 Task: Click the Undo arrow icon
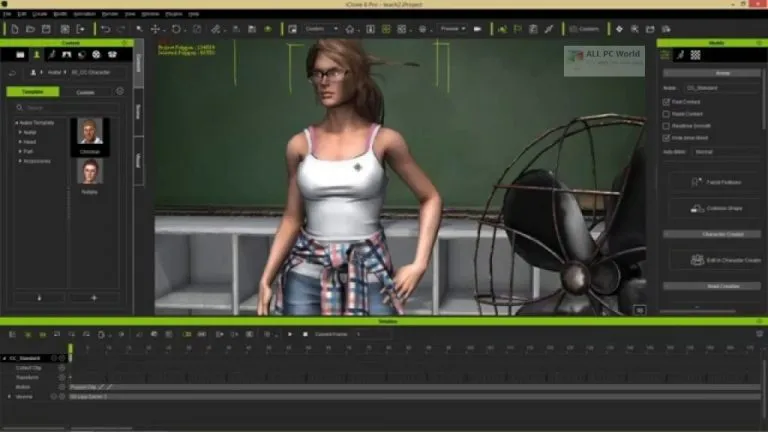click(106, 29)
